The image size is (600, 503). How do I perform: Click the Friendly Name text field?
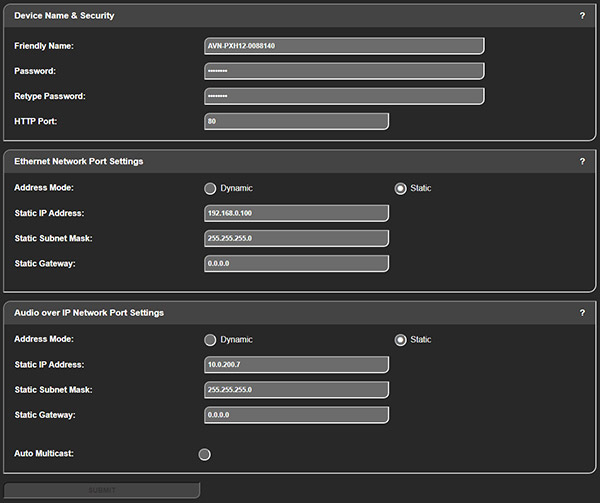click(344, 46)
